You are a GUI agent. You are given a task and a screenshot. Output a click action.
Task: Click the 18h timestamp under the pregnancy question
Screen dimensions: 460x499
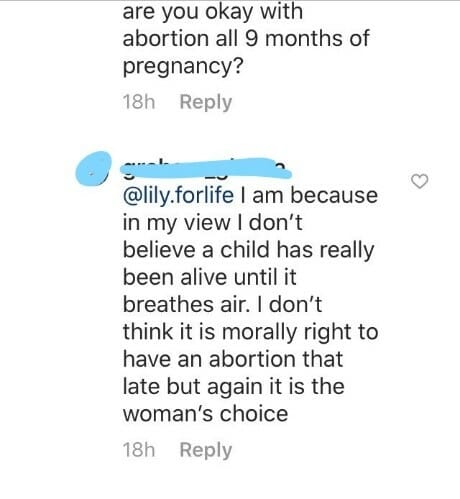tap(139, 102)
